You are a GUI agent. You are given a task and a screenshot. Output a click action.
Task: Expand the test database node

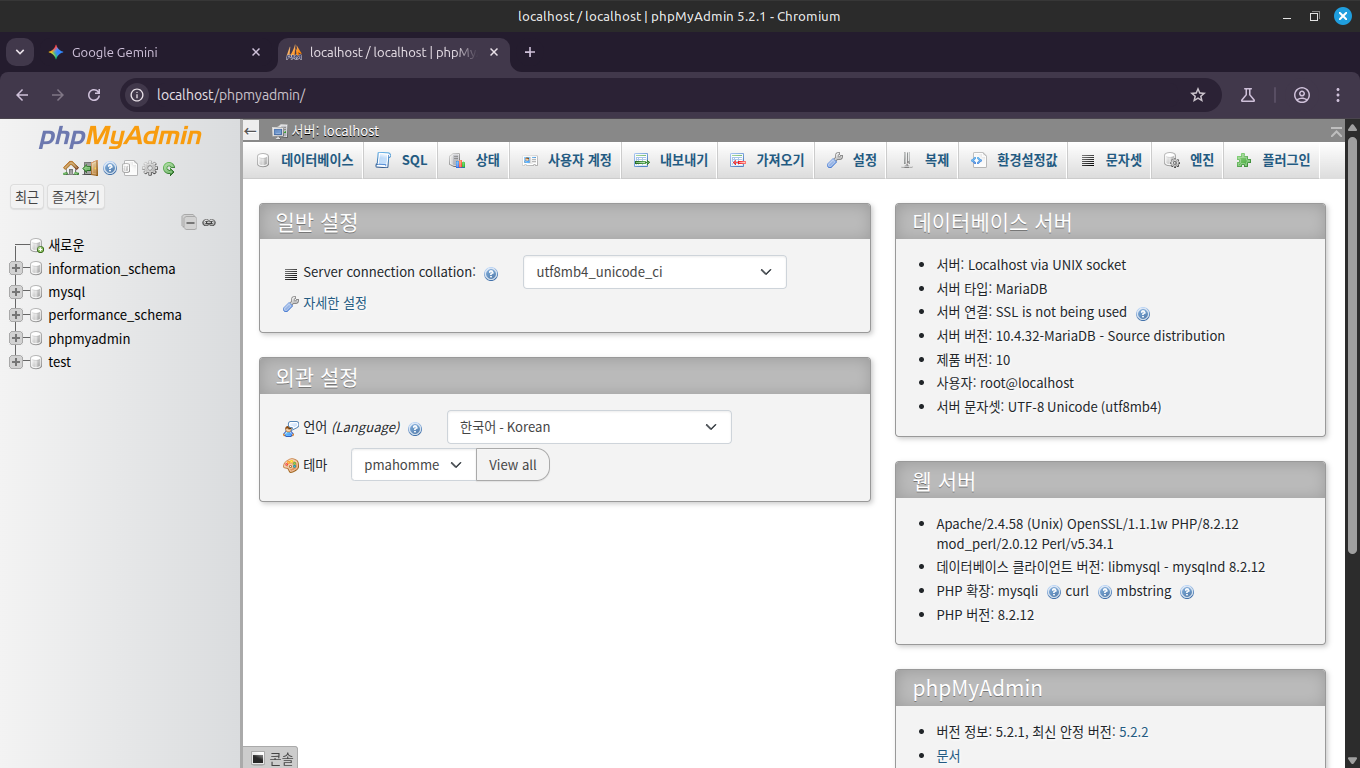click(x=15, y=362)
